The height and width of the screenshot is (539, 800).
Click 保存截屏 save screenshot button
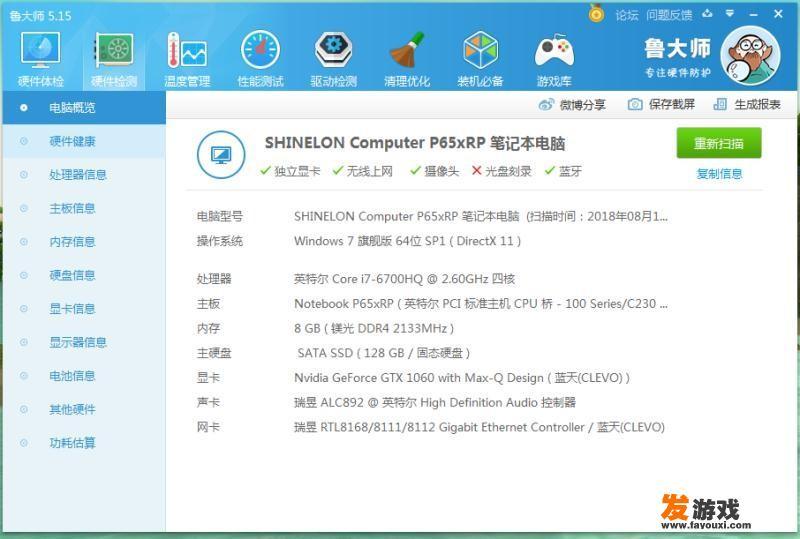point(661,105)
